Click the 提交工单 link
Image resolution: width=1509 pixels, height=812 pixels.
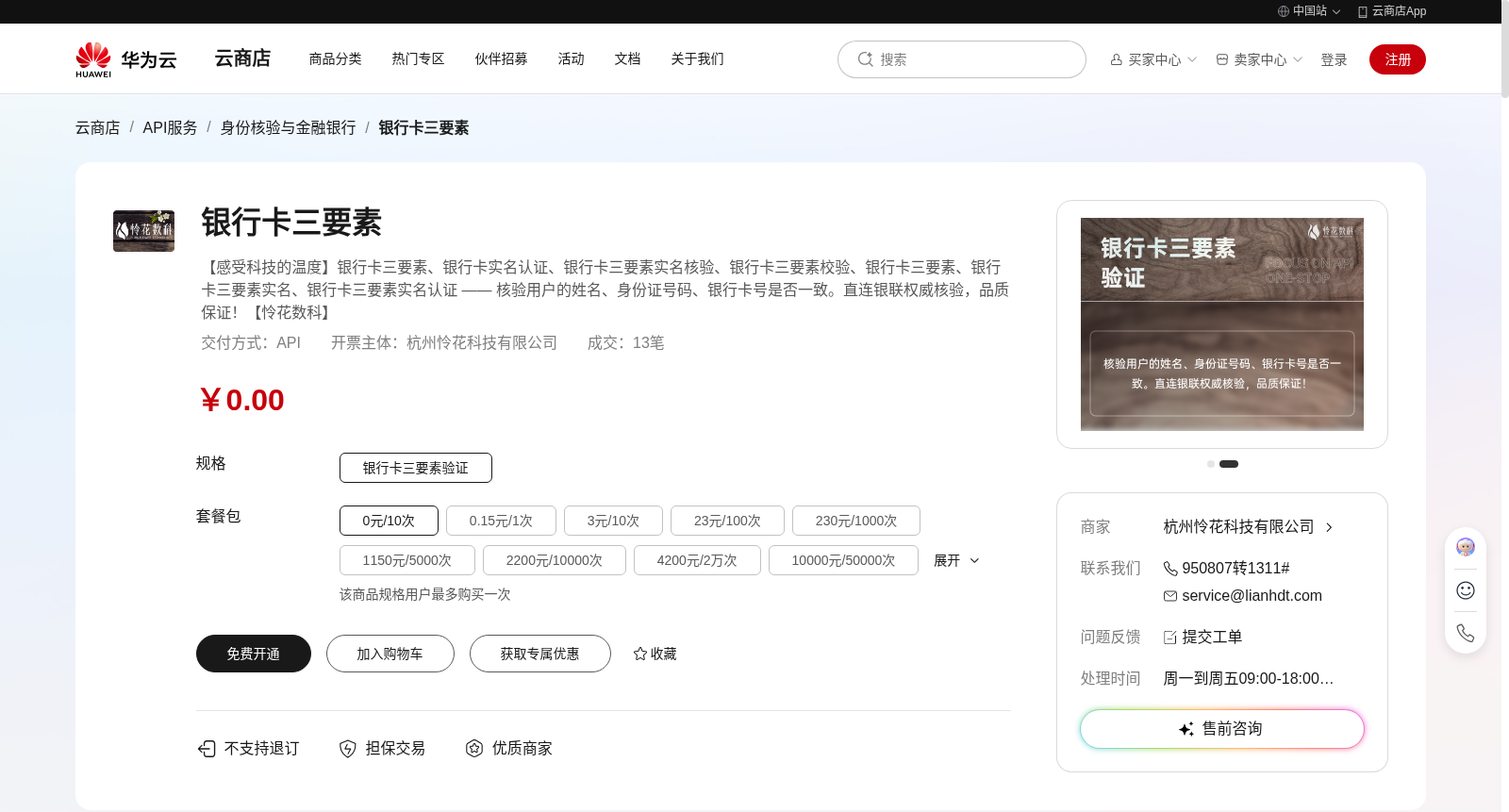pos(1212,638)
